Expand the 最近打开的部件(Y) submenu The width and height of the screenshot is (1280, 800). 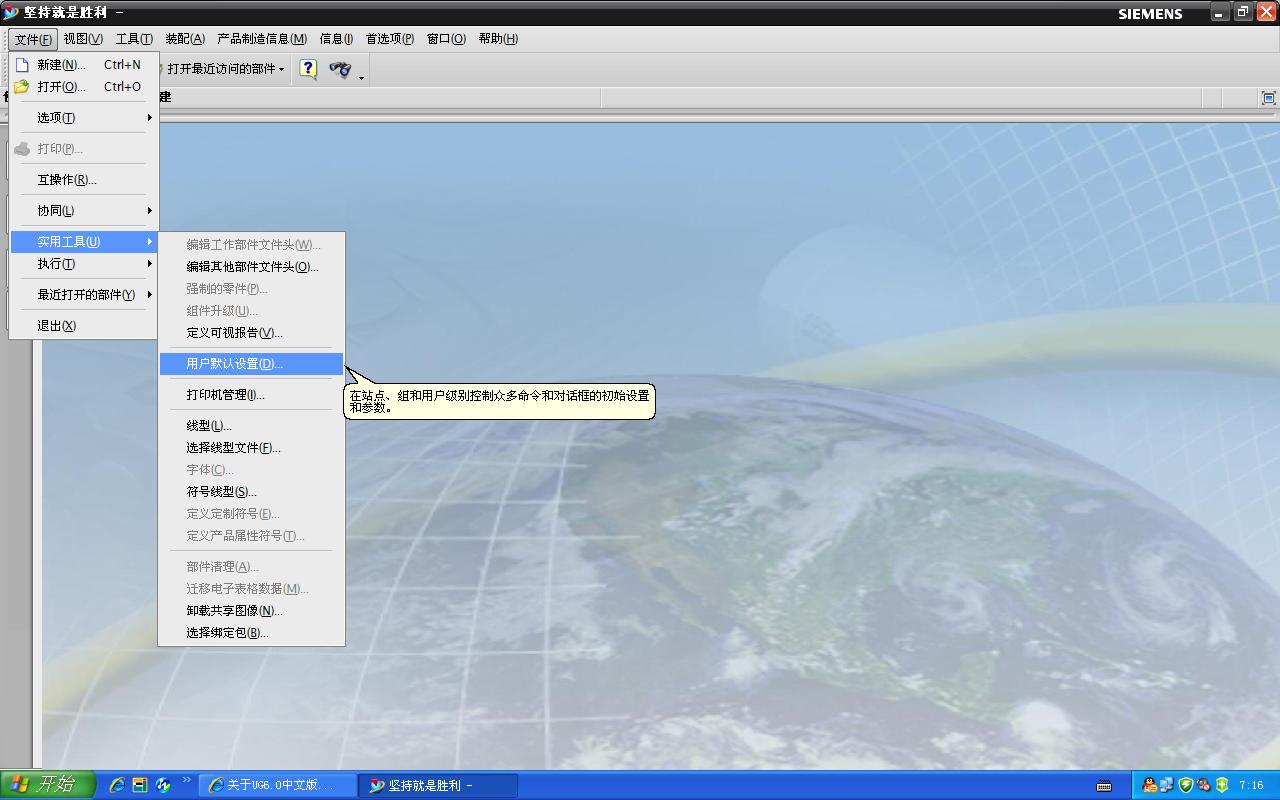coord(84,294)
